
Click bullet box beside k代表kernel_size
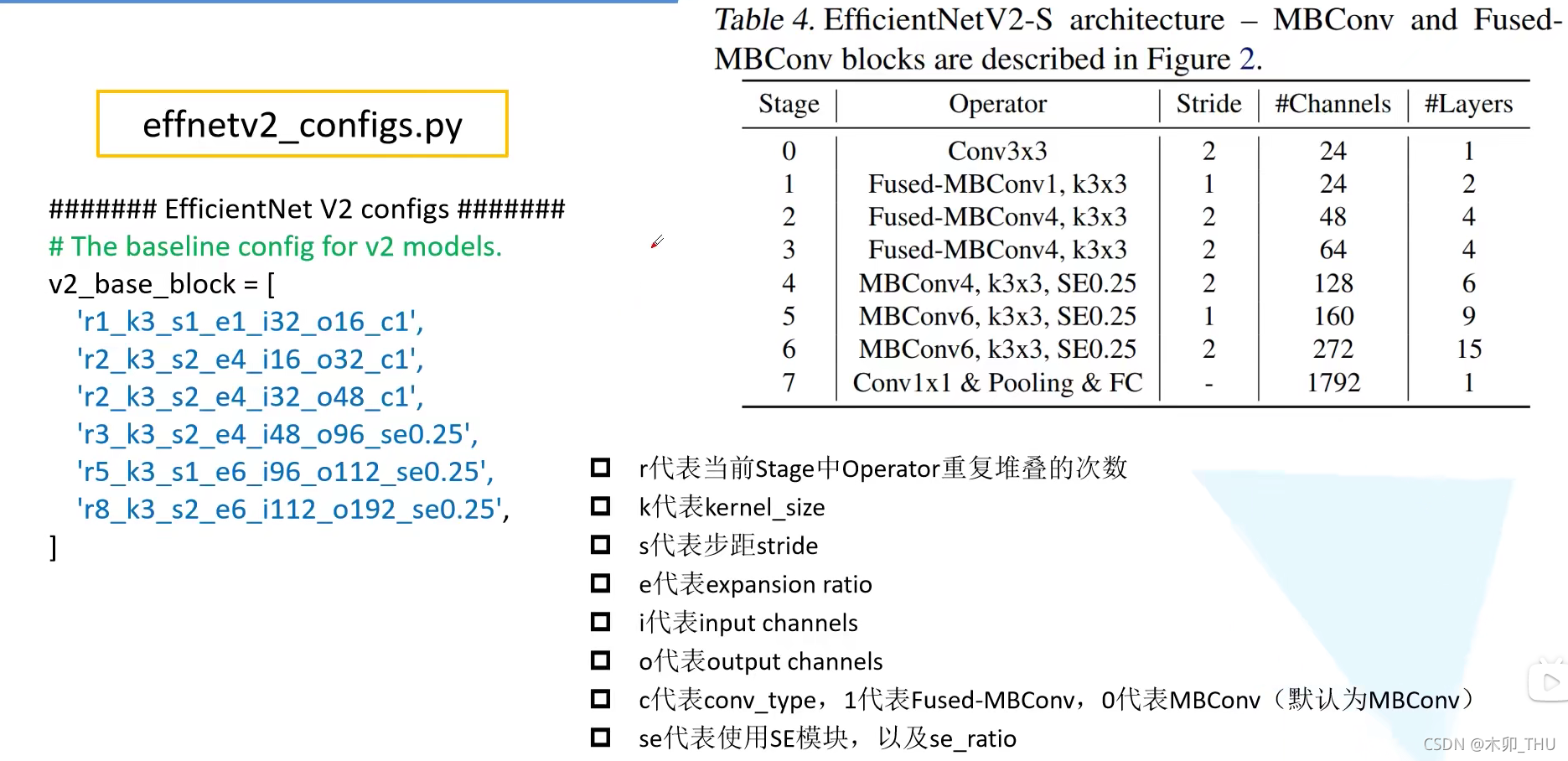click(600, 506)
